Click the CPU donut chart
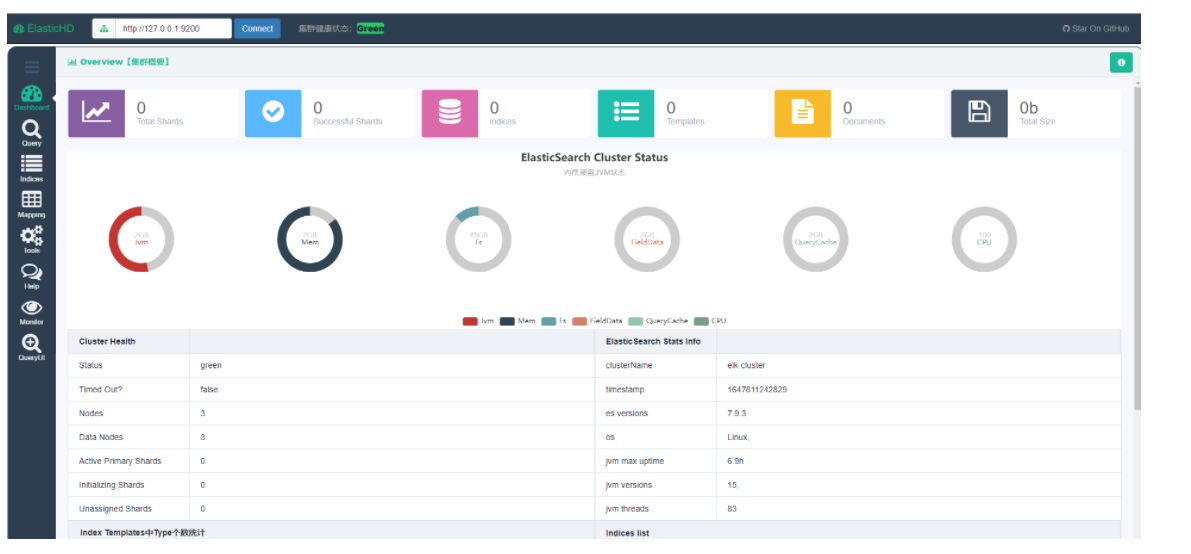This screenshot has height=554, width=1191. [x=984, y=239]
